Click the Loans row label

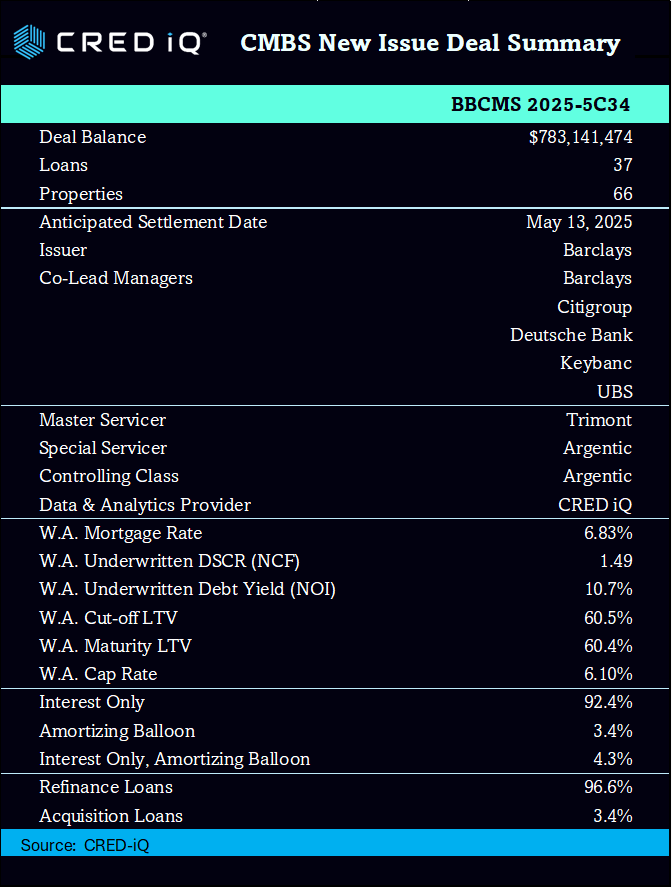(63, 165)
